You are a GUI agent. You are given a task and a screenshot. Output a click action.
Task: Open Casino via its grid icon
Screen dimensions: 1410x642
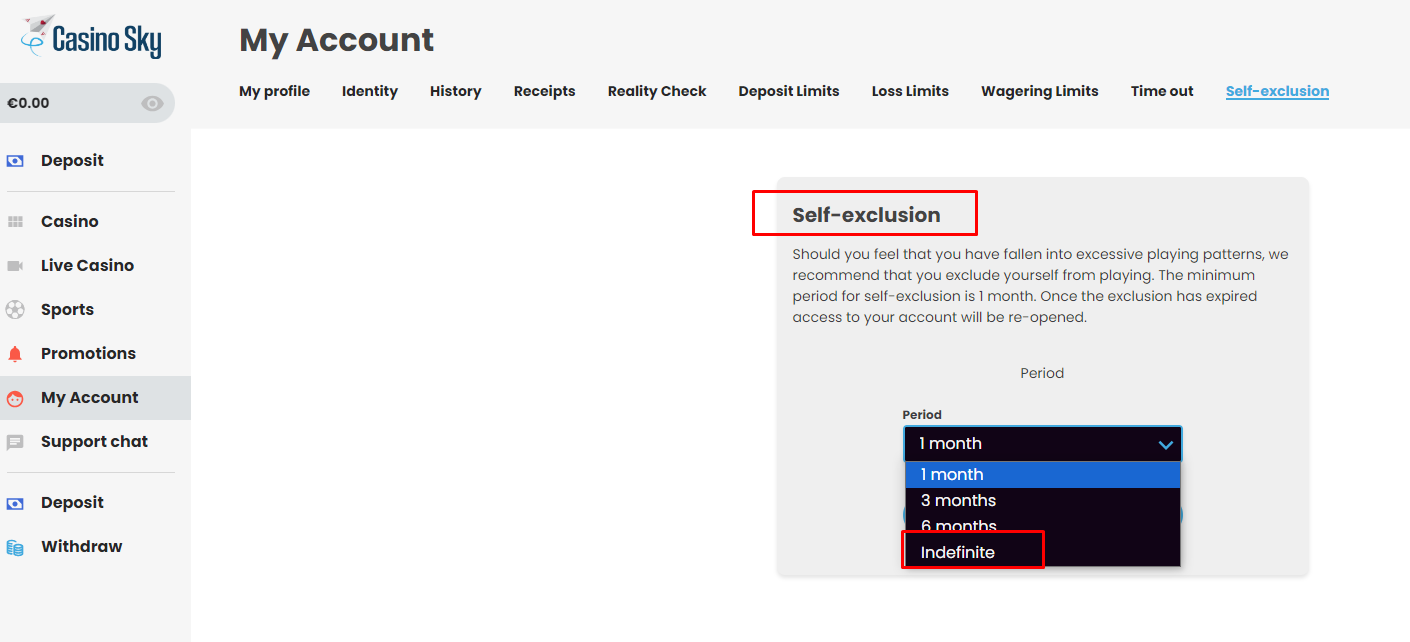coord(15,222)
